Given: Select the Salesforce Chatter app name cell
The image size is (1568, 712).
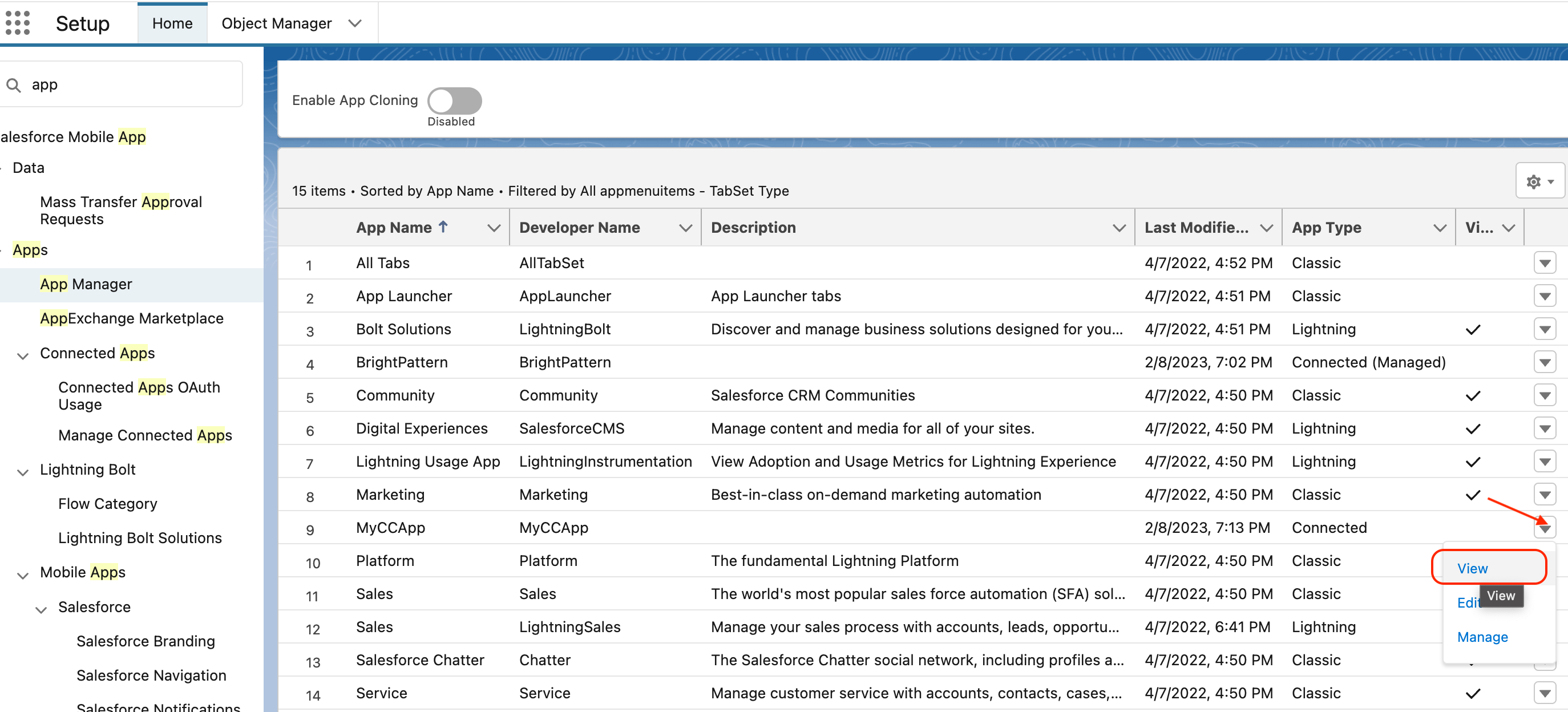Looking at the screenshot, I should 420,660.
